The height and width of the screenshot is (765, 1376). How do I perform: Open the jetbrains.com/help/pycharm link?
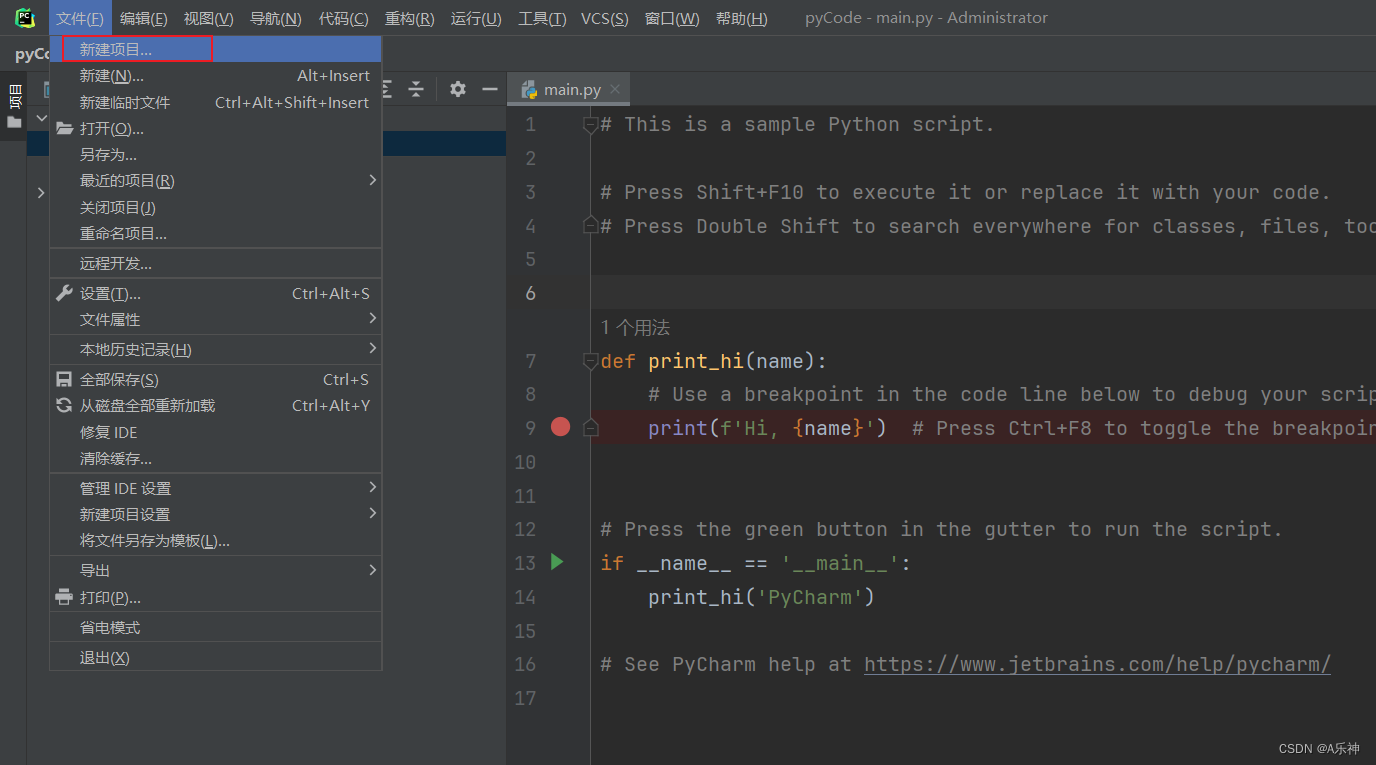tap(1097, 664)
